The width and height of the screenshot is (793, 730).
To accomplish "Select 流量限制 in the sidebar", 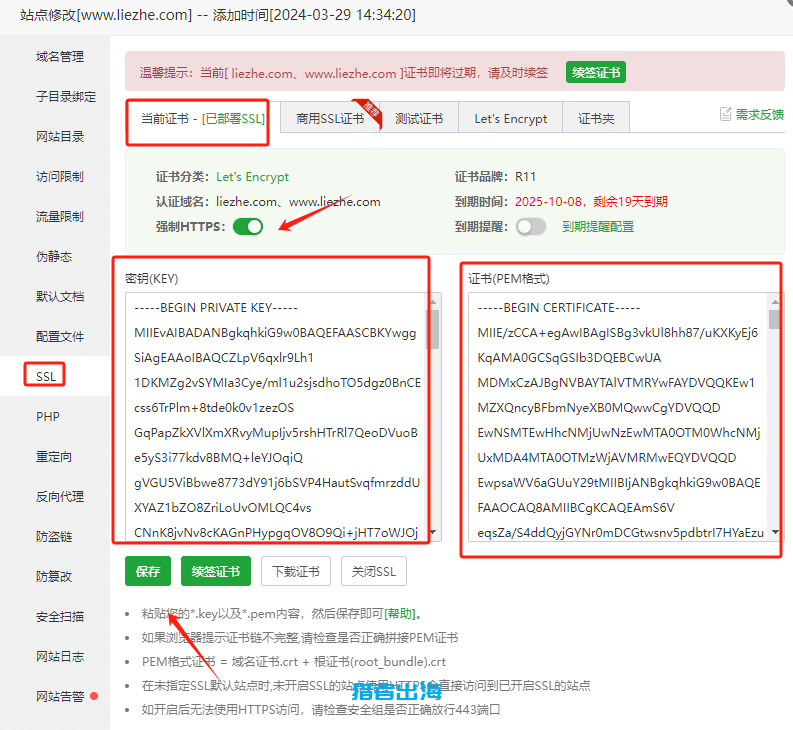I will point(60,217).
